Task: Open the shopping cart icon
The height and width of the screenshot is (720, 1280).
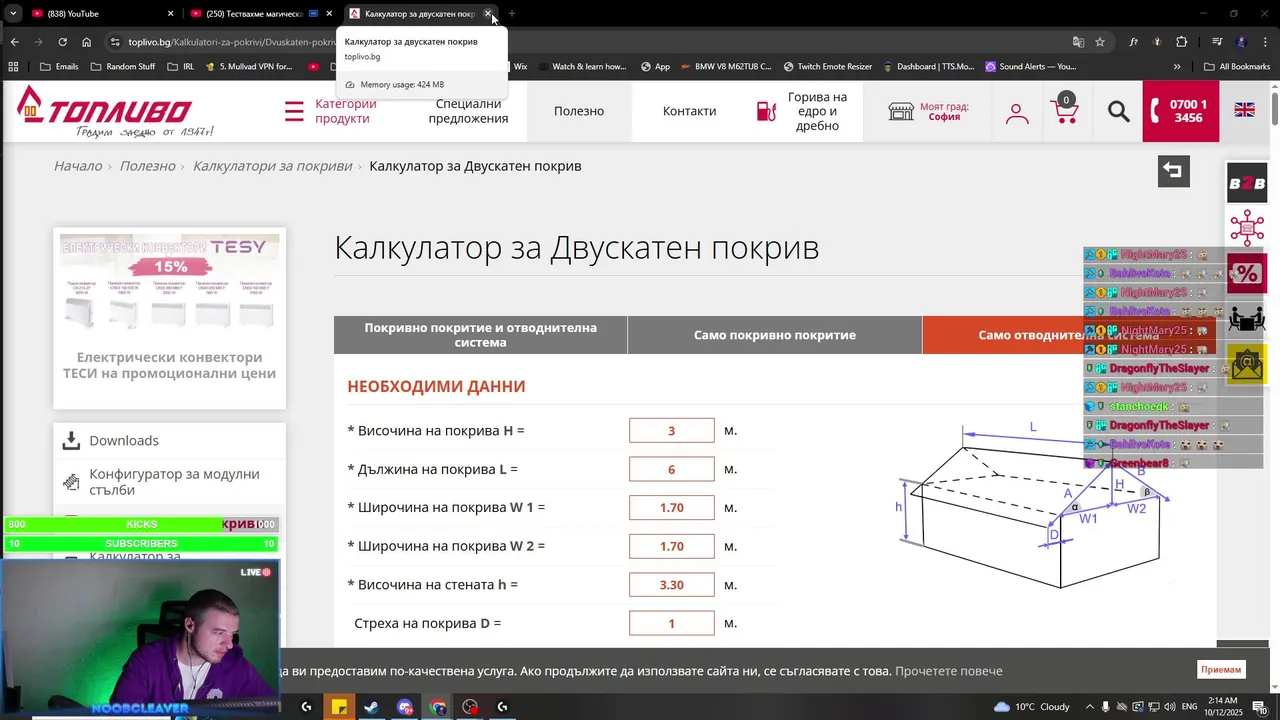Action: point(1064,111)
